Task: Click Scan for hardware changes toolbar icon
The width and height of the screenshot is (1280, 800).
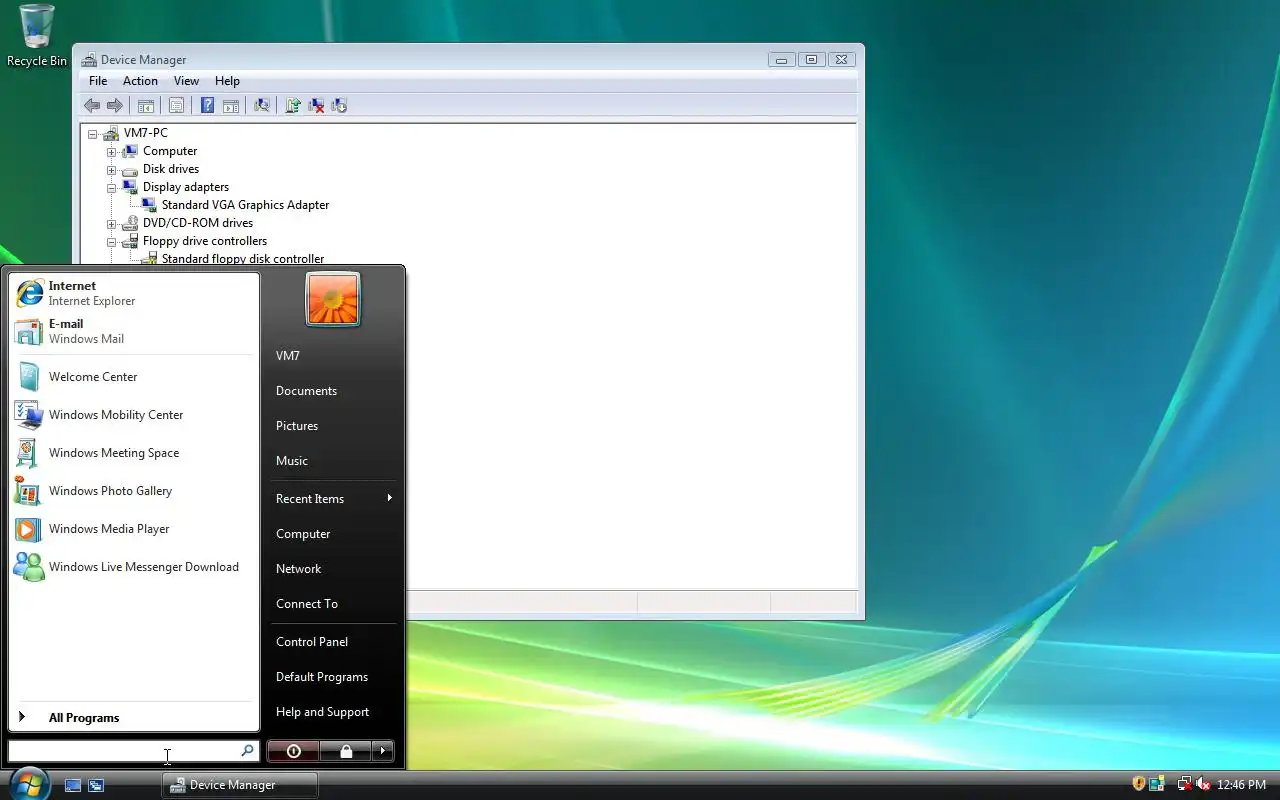Action: coord(262,105)
